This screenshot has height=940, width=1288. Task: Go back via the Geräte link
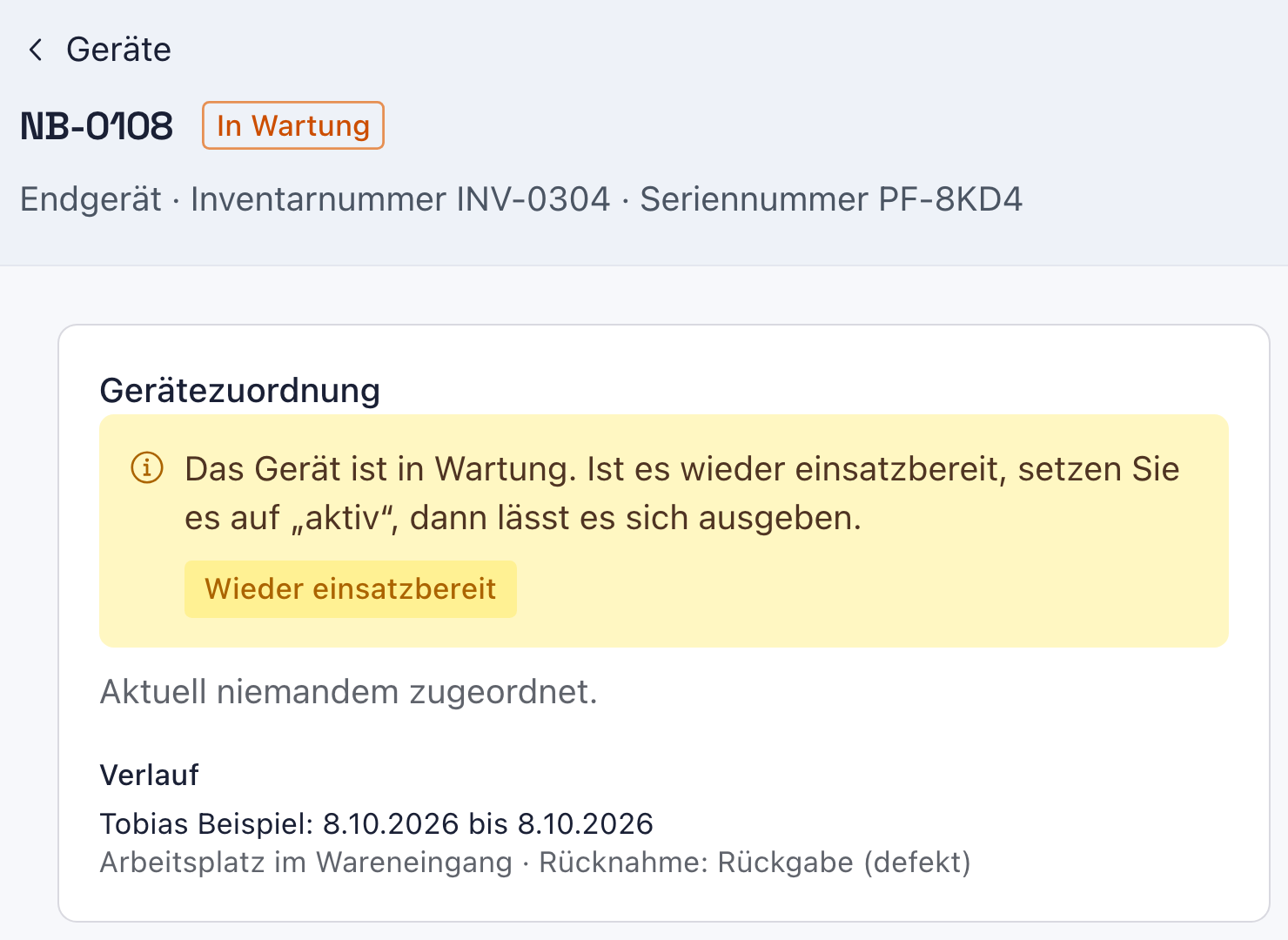coord(118,50)
